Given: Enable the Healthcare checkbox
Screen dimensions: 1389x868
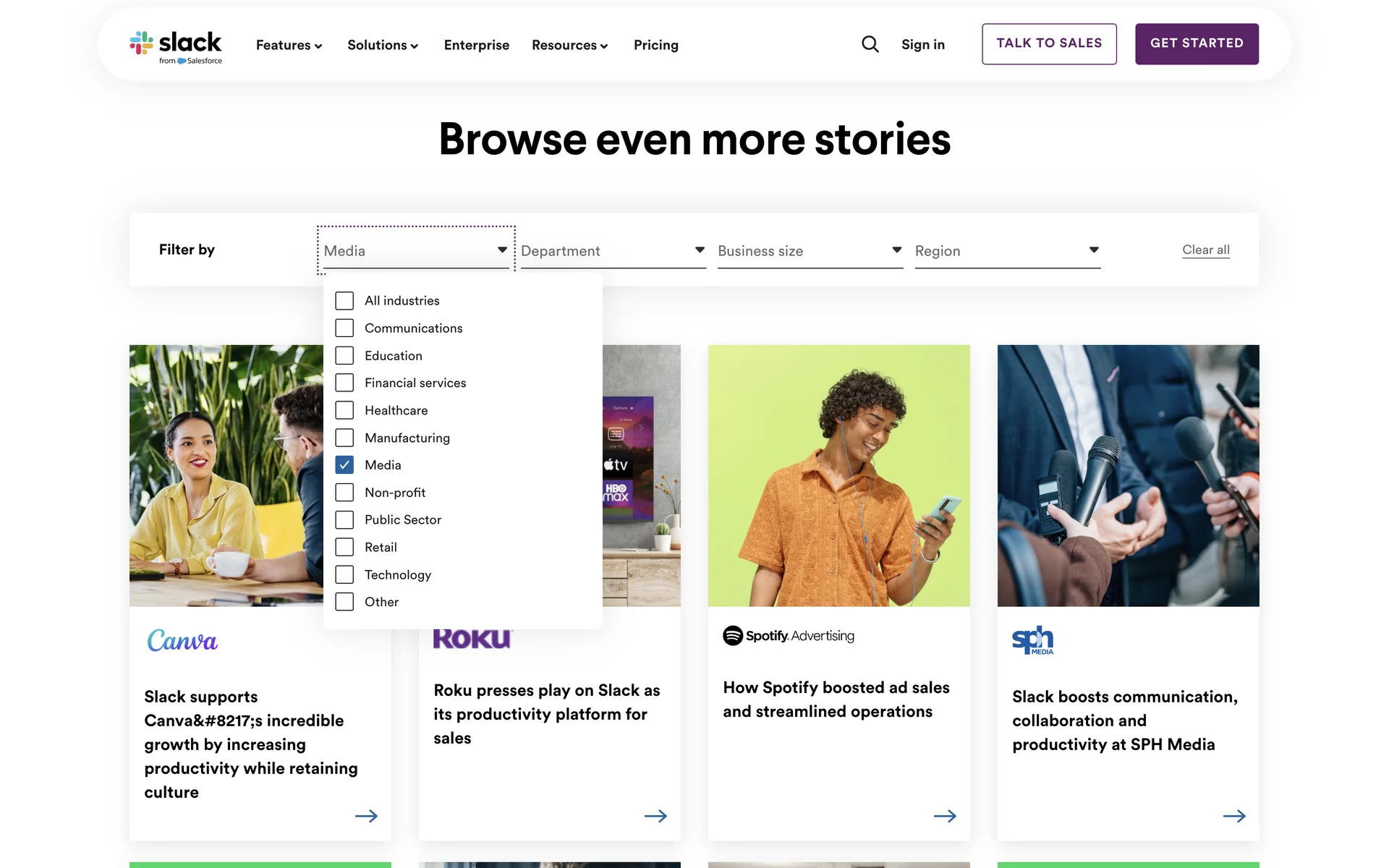Looking at the screenshot, I should point(344,410).
